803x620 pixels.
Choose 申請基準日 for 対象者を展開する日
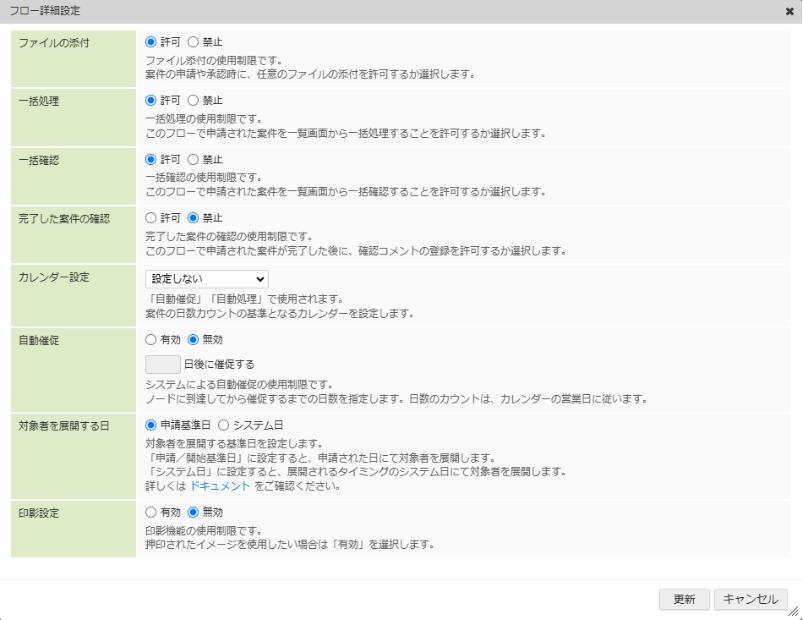pyautogui.click(x=152, y=424)
